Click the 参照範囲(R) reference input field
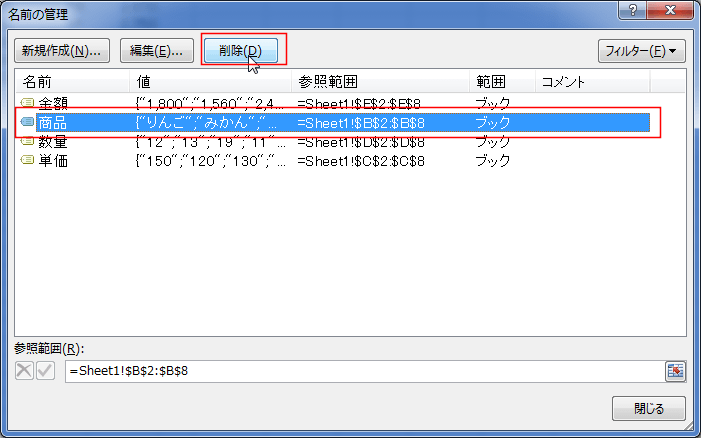The width and height of the screenshot is (701, 438). click(x=364, y=371)
